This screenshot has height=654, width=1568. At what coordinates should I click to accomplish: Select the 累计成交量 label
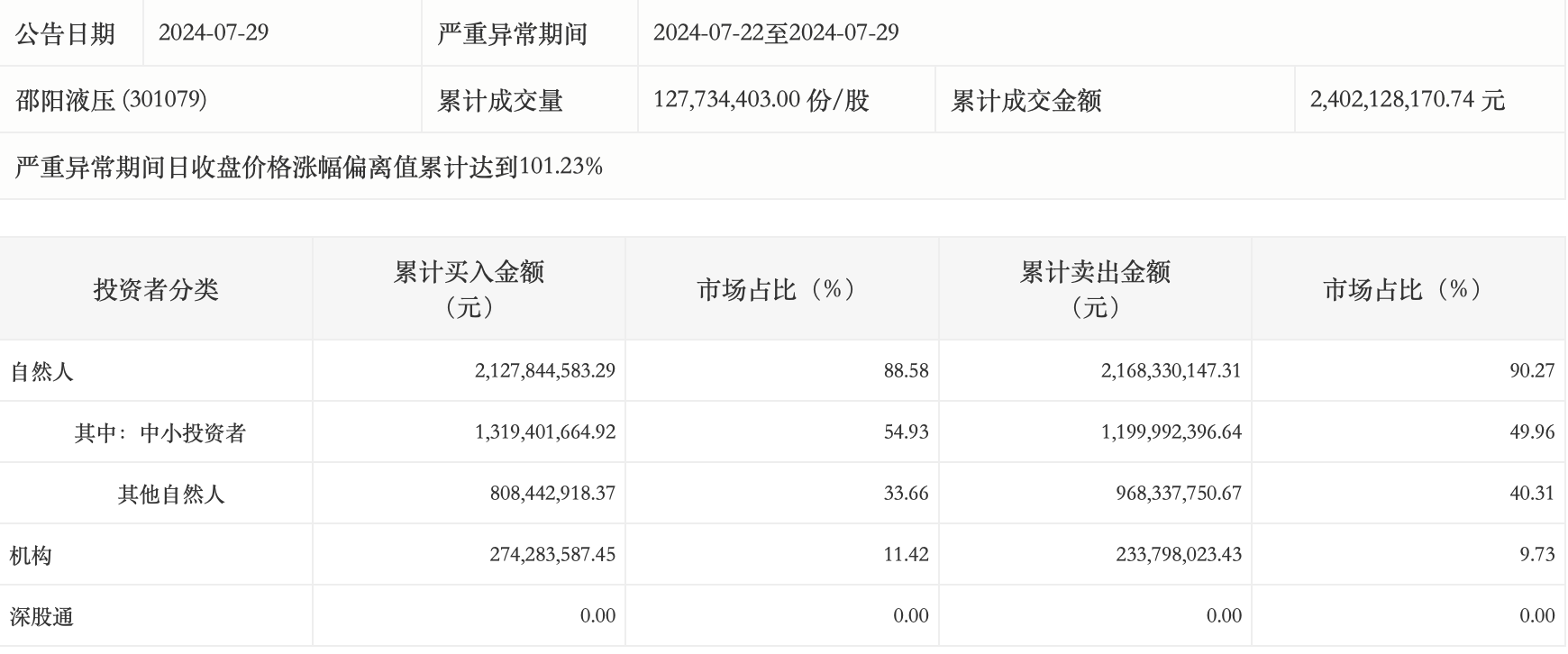(500, 99)
